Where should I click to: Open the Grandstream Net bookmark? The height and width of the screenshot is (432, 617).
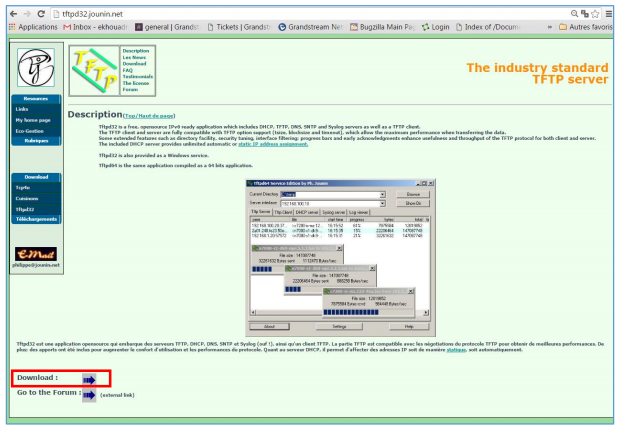point(310,27)
